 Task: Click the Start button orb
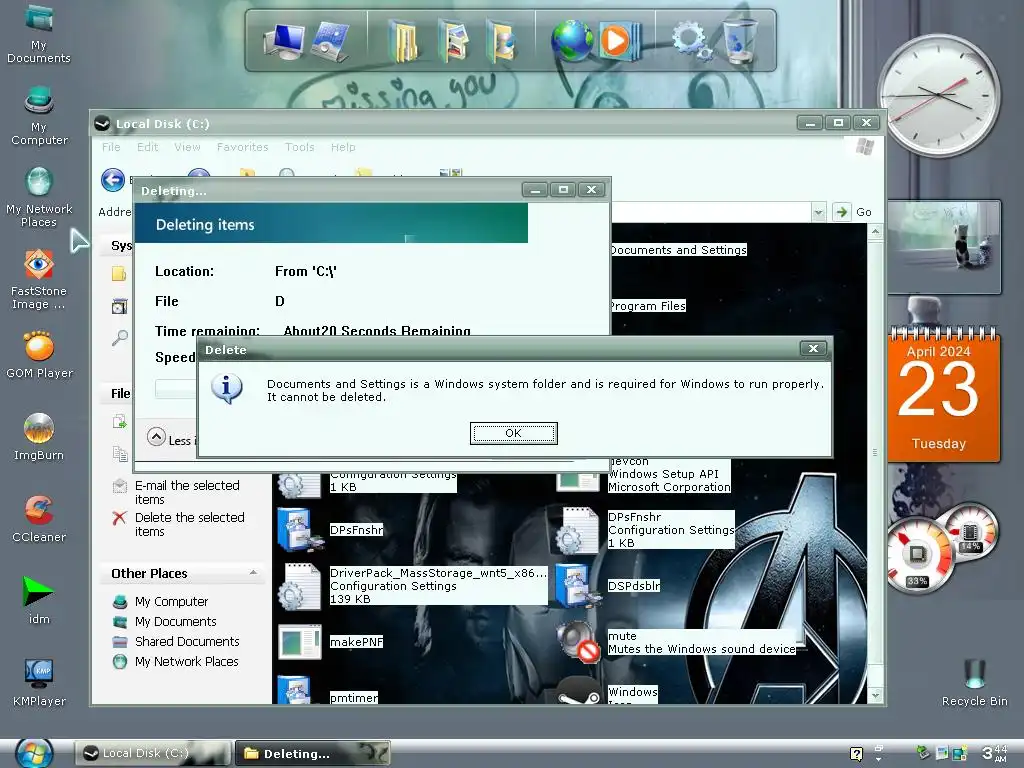click(x=34, y=753)
